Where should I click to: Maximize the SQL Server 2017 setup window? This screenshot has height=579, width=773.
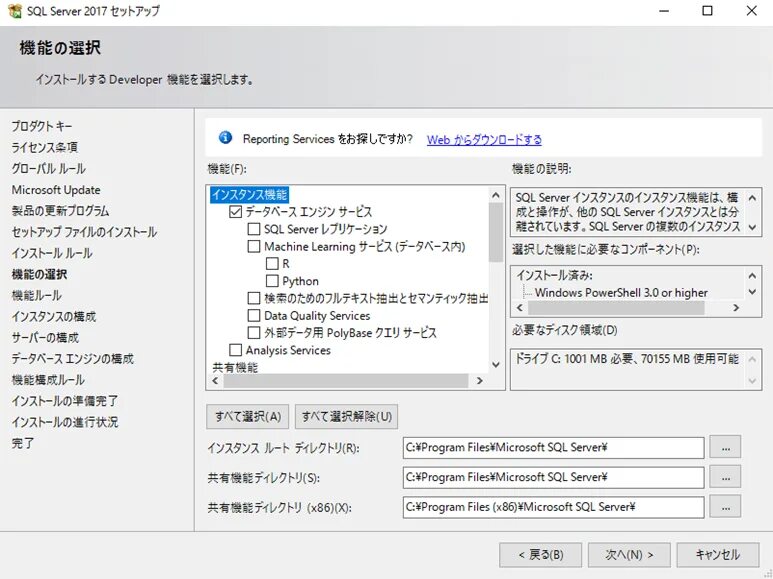pyautogui.click(x=707, y=10)
